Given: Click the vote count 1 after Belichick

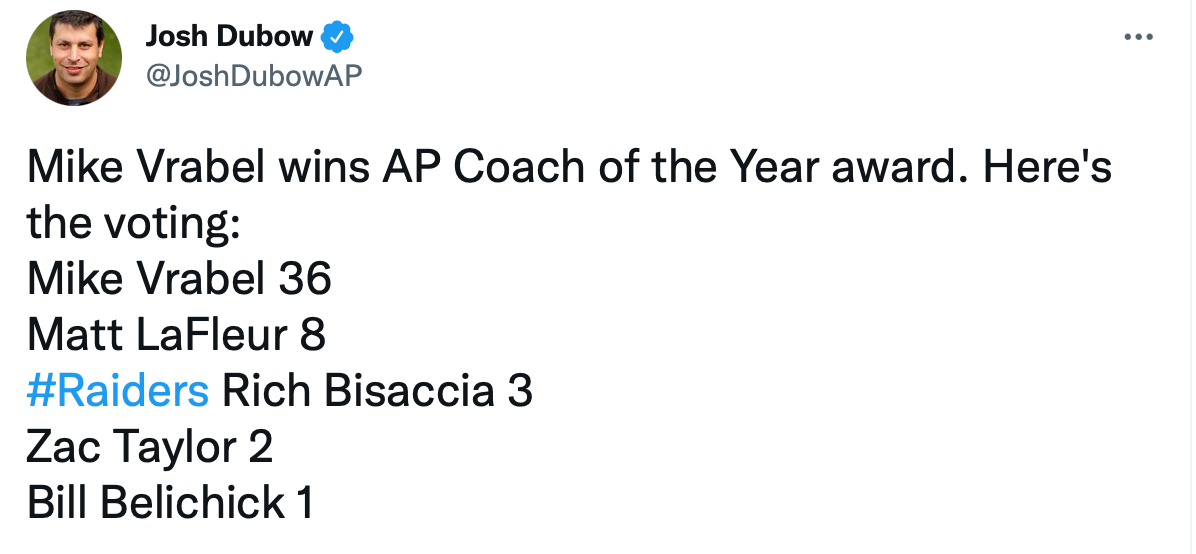Looking at the screenshot, I should click(x=305, y=503).
